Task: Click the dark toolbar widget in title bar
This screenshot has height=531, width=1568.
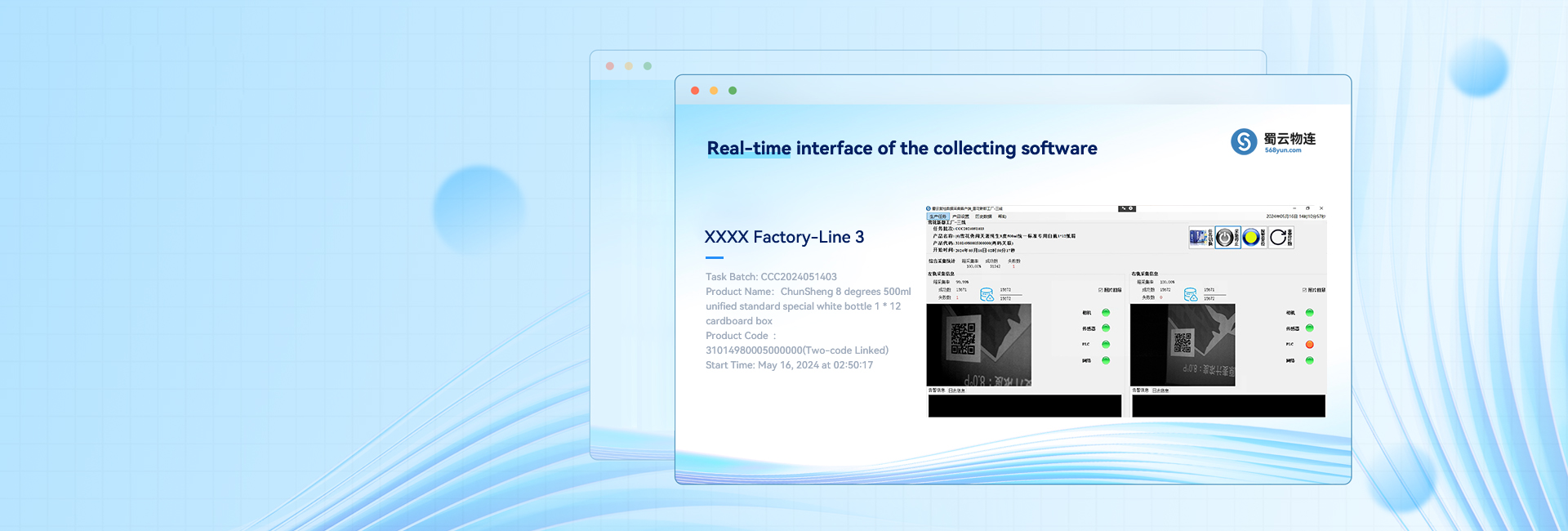Action: pos(1127,209)
